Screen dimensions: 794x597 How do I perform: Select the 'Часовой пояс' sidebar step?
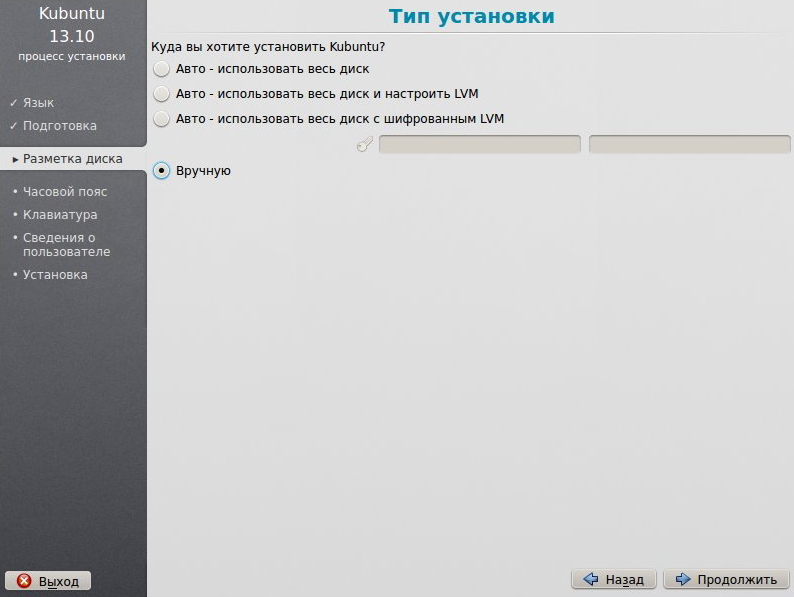(65, 192)
